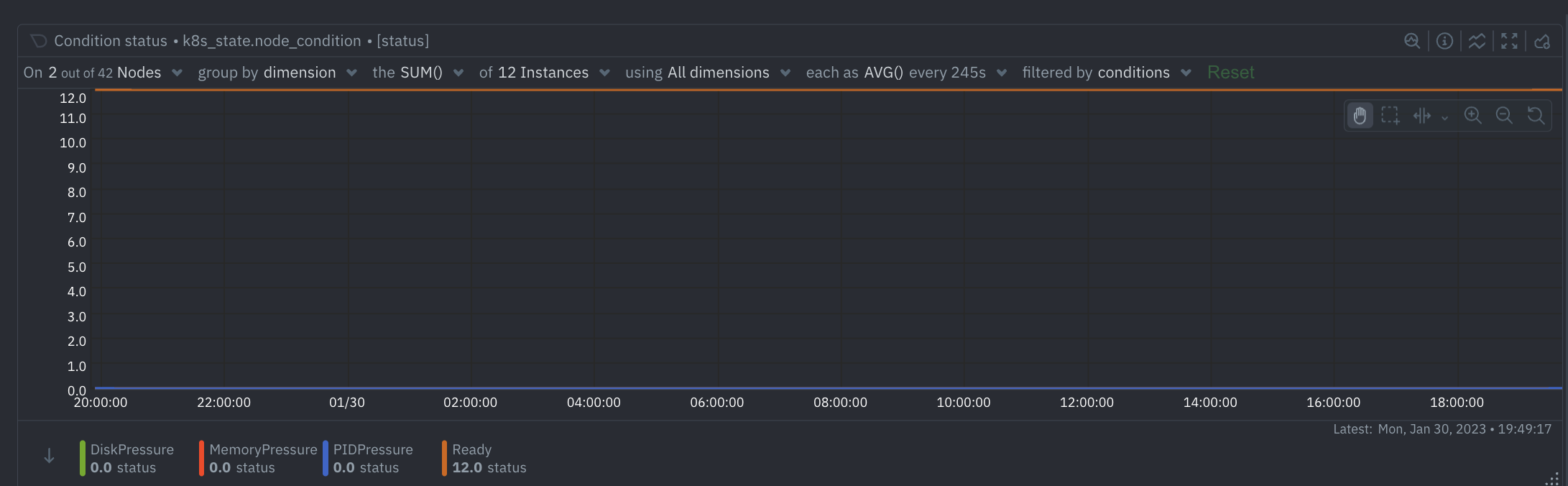Image resolution: width=1568 pixels, height=486 pixels.
Task: Click '0.0 status' value under DiskPressure
Action: click(x=123, y=468)
